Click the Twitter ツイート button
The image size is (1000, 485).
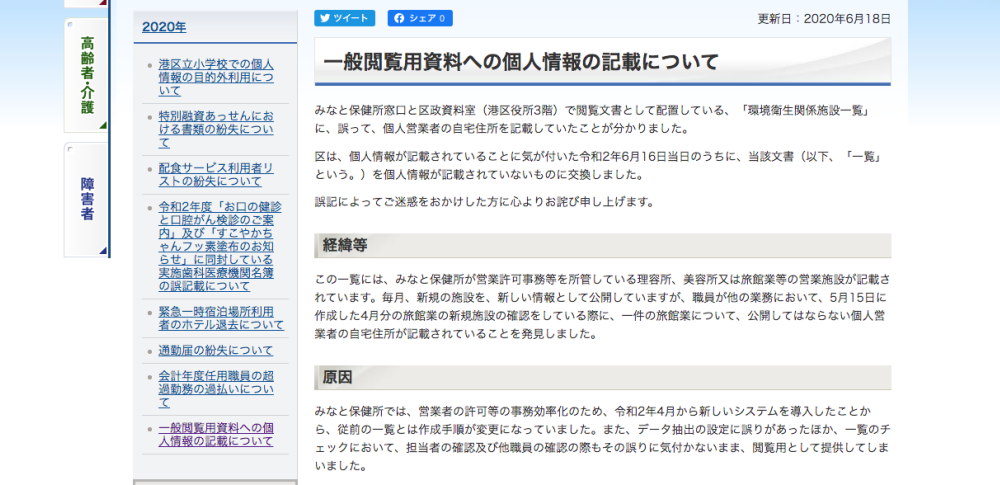344,19
